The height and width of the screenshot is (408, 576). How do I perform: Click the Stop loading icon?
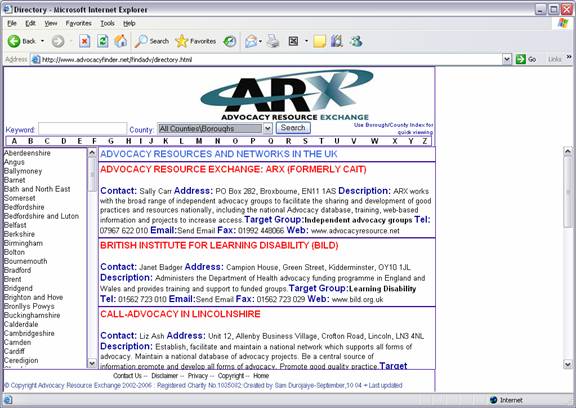point(84,41)
